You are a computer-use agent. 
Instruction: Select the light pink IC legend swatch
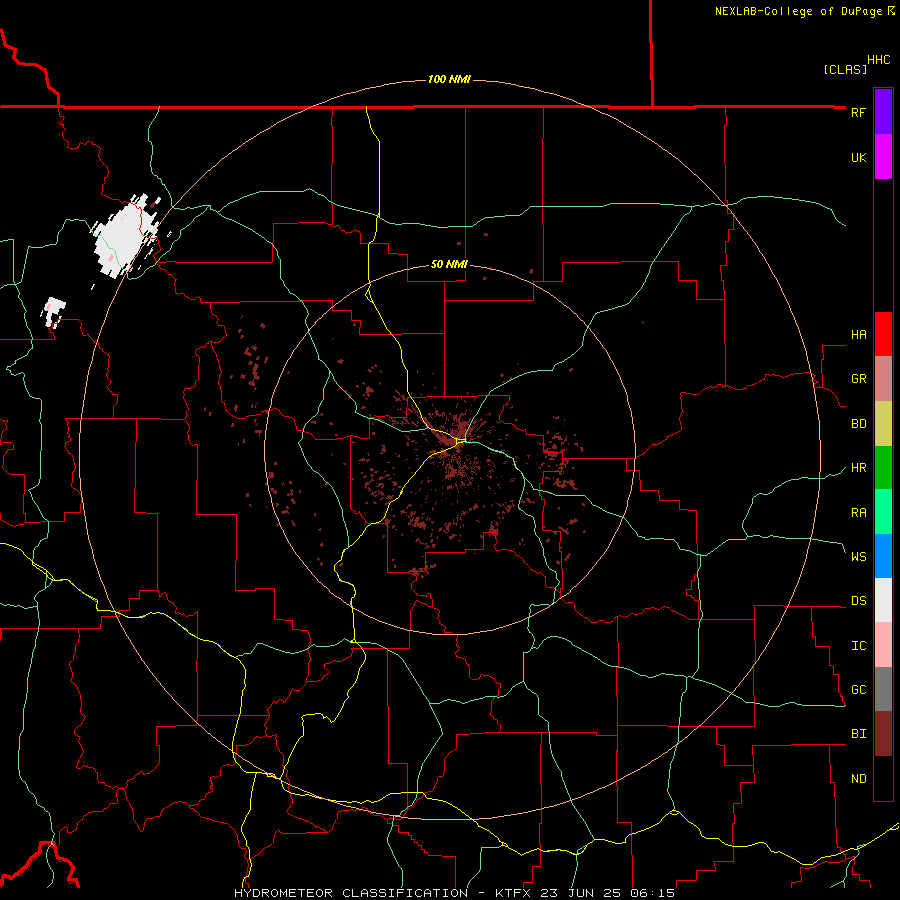(883, 645)
